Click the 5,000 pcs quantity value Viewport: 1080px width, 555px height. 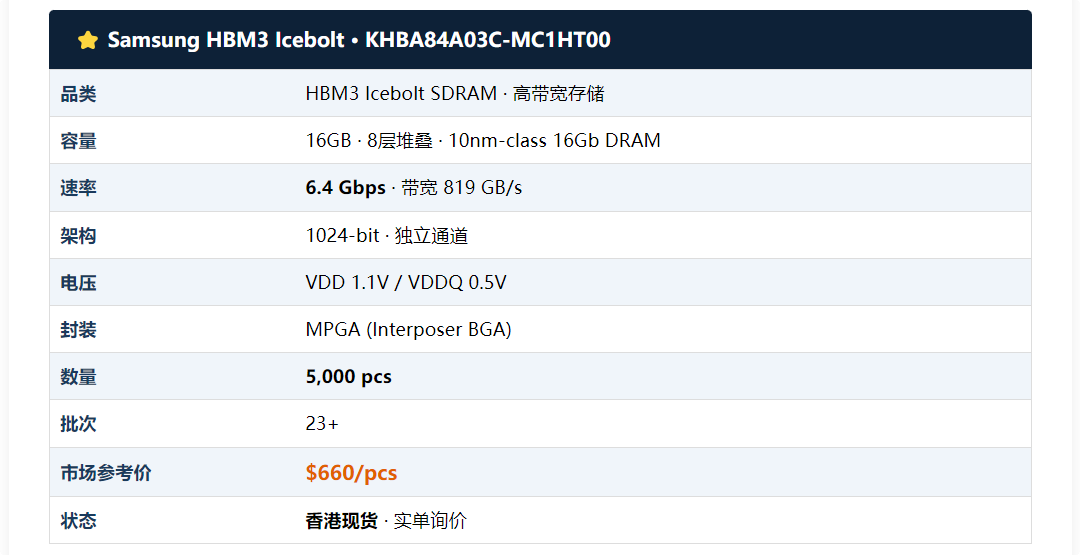pos(349,377)
